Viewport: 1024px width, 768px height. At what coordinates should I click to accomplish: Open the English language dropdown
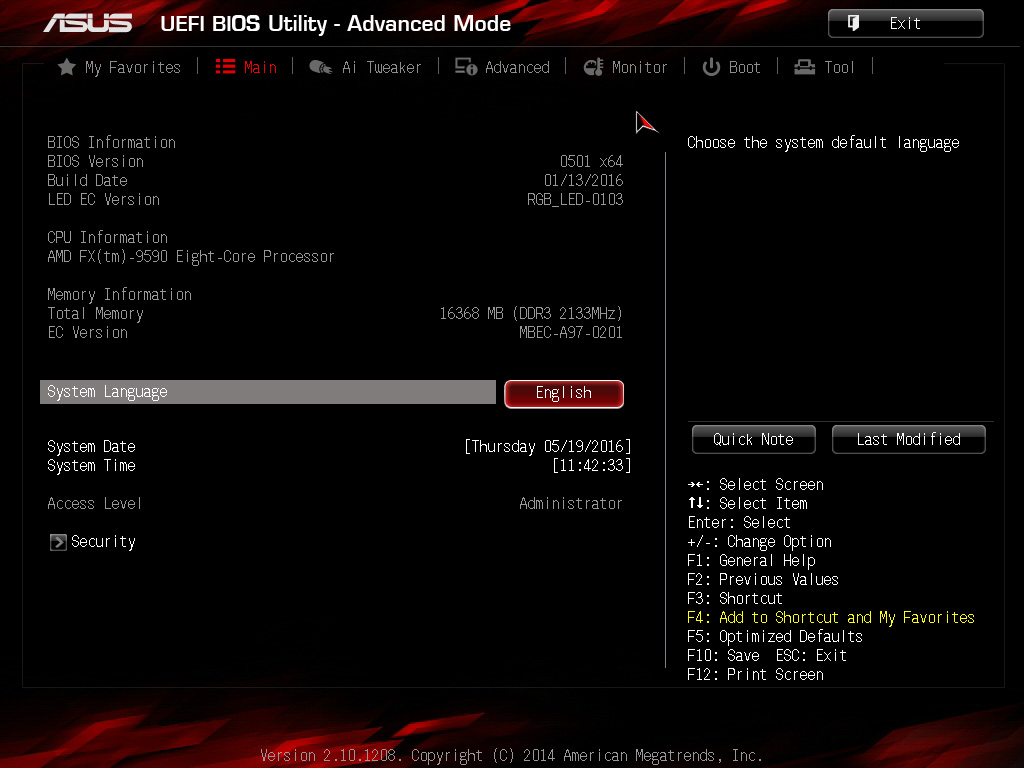(x=564, y=394)
